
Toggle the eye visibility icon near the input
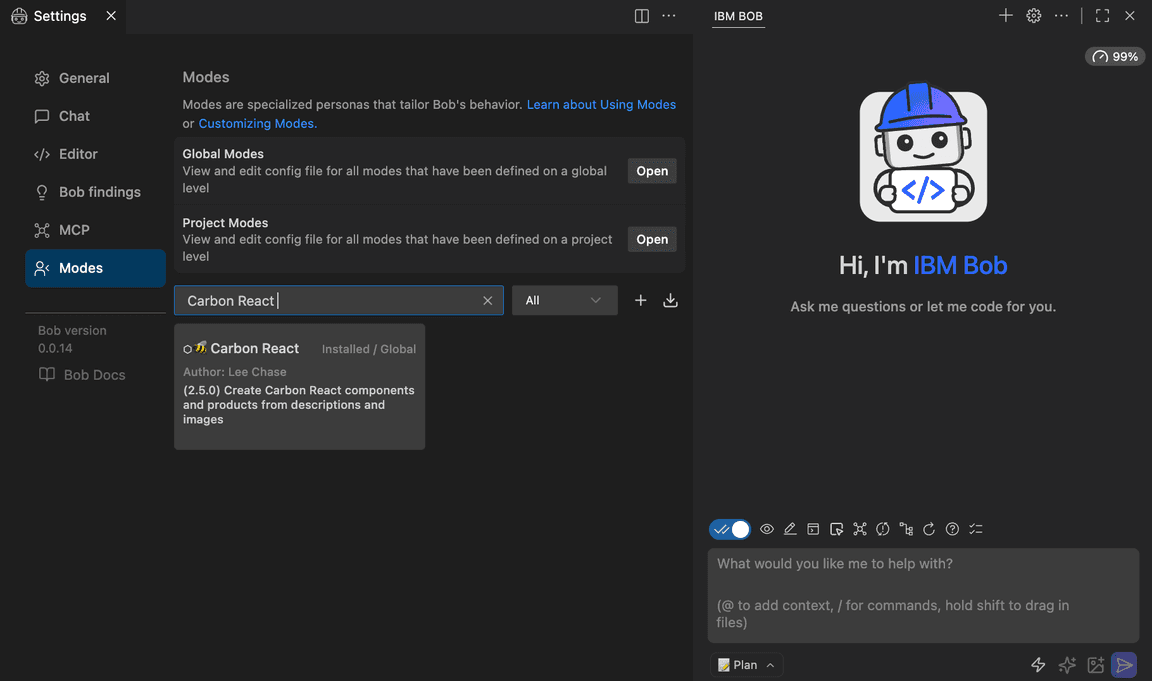(x=767, y=528)
